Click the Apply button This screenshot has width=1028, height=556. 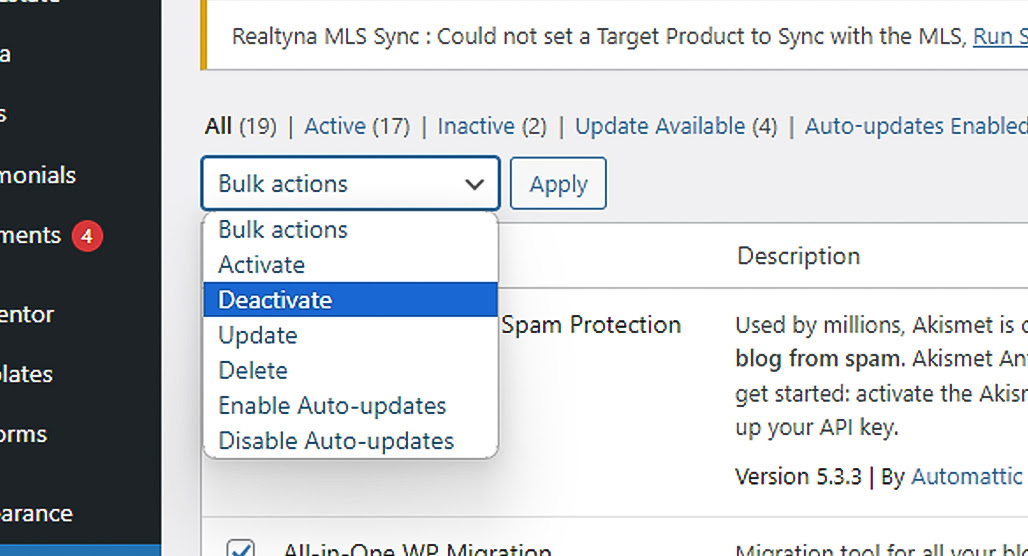click(x=558, y=184)
